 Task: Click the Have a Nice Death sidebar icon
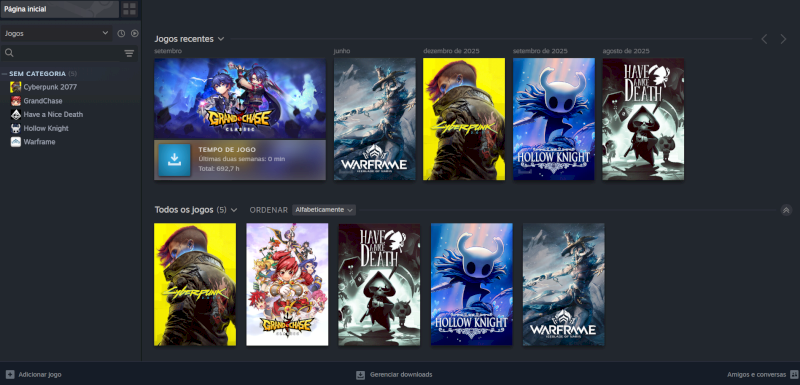point(16,115)
